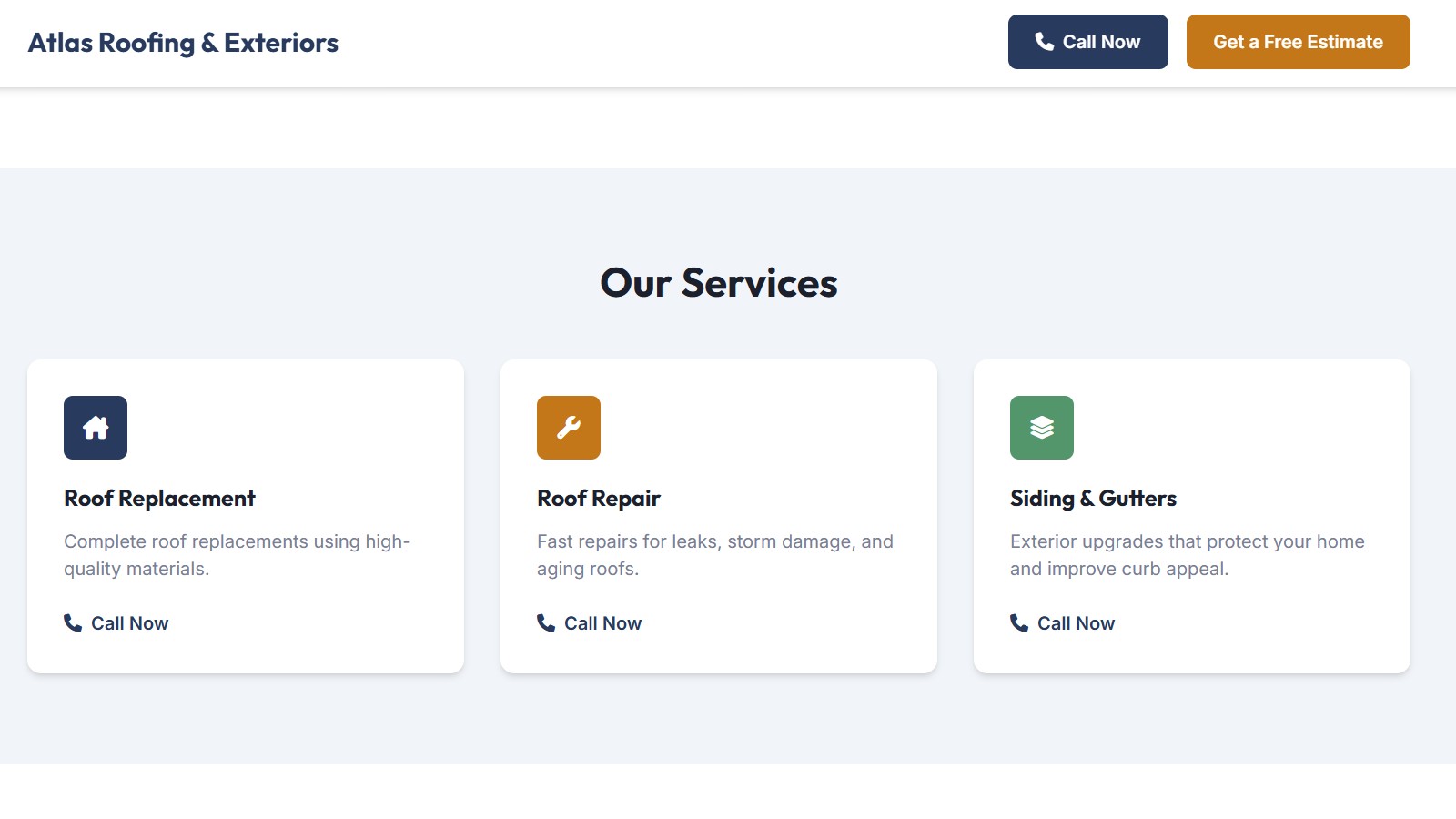Click the house icon on Roof Replacement card
This screenshot has width=1456, height=819.
tap(95, 427)
